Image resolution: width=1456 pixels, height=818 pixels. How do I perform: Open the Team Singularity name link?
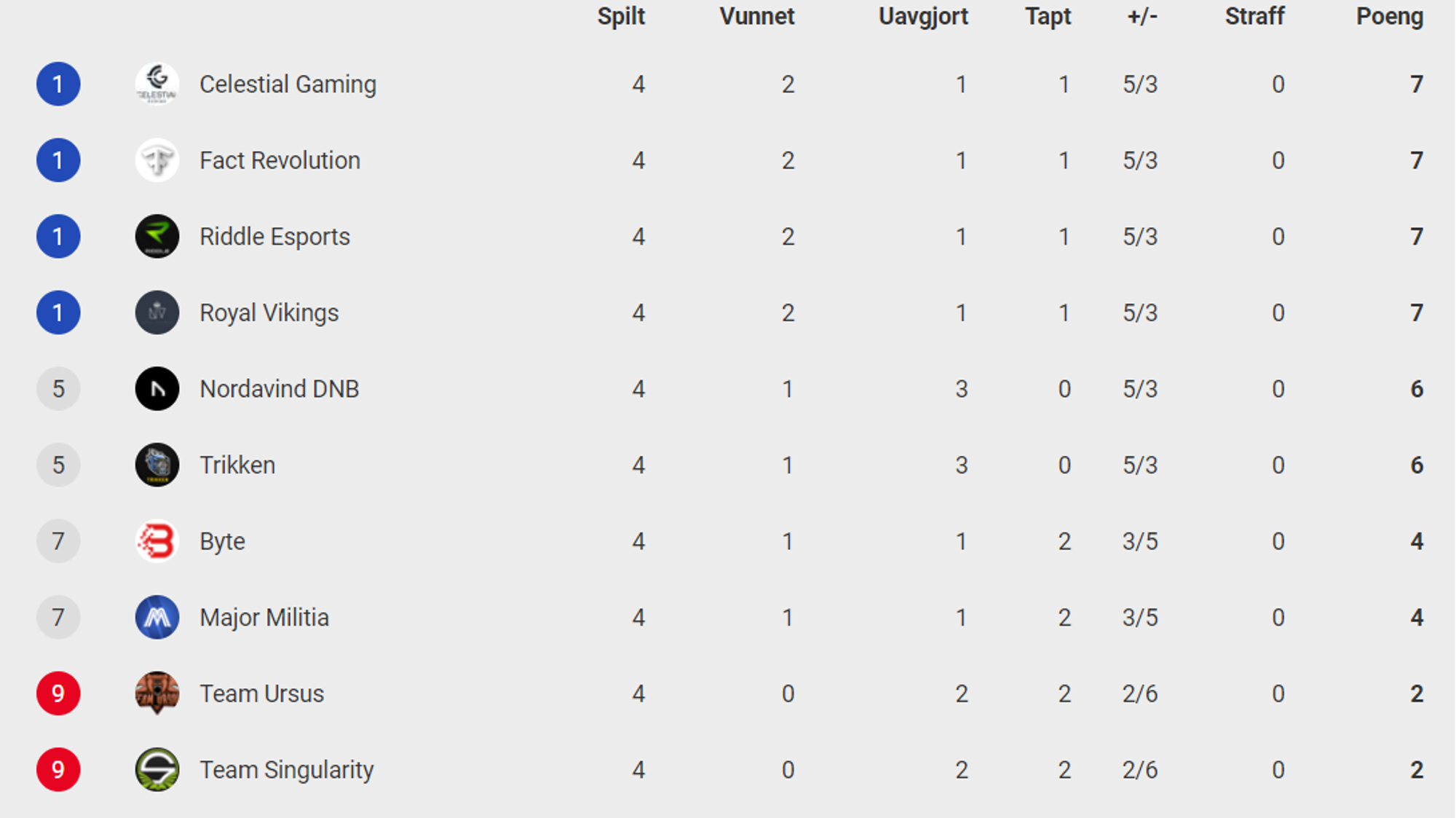click(287, 770)
